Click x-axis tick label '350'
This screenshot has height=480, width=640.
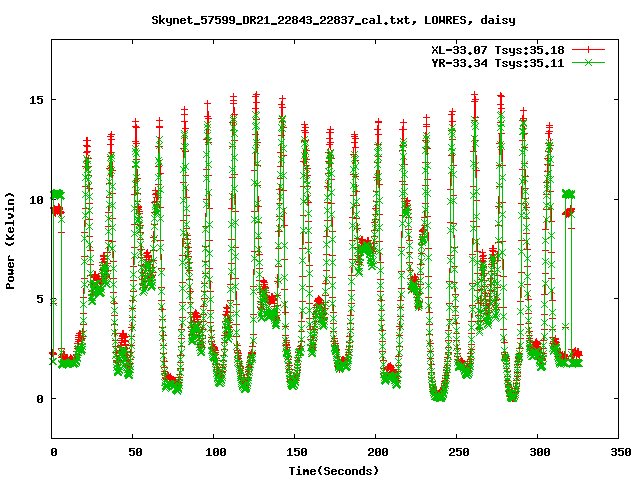(620, 452)
